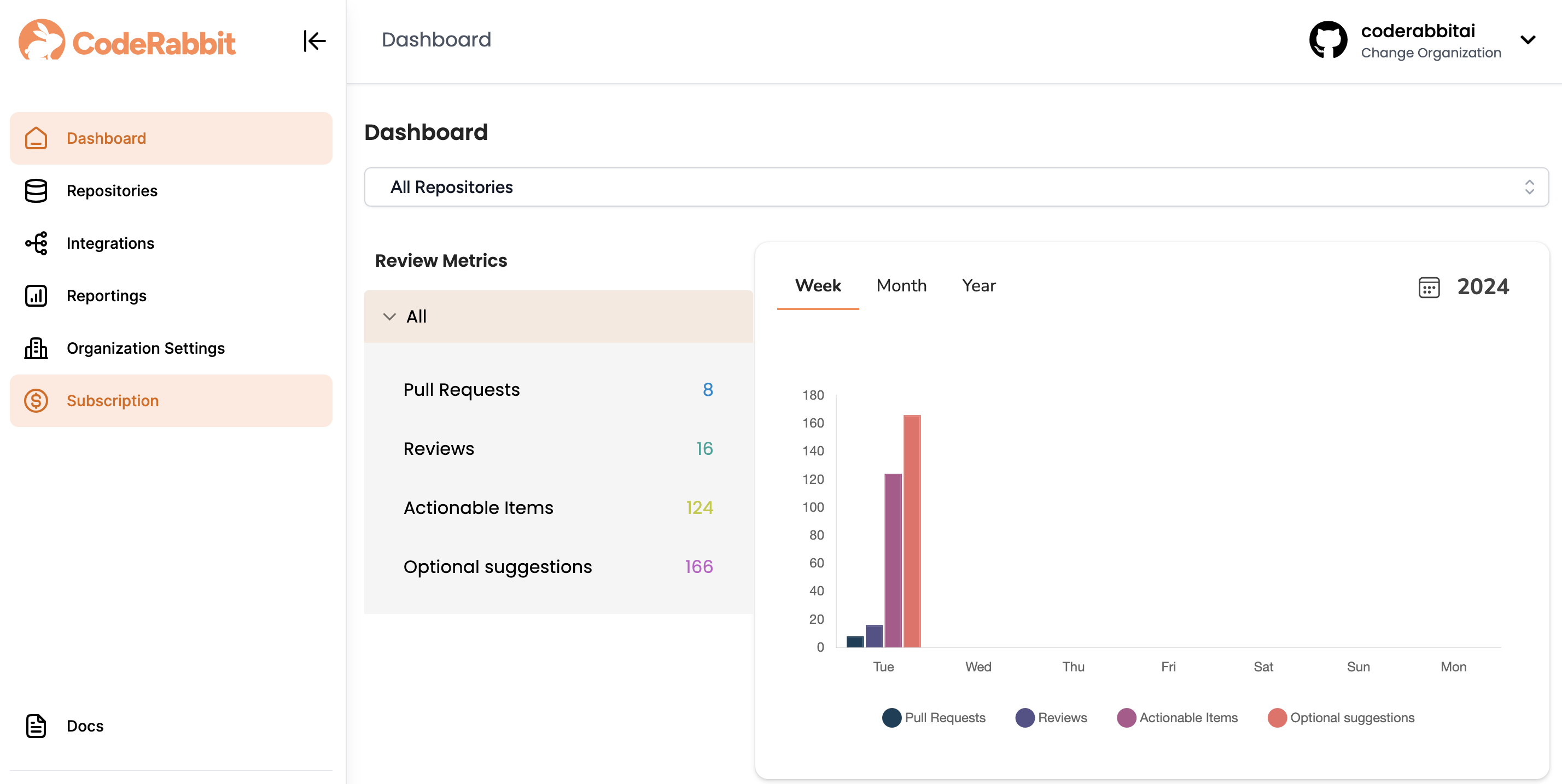Collapse the sidebar with arrow icon
Image resolution: width=1562 pixels, height=784 pixels.
(x=314, y=41)
